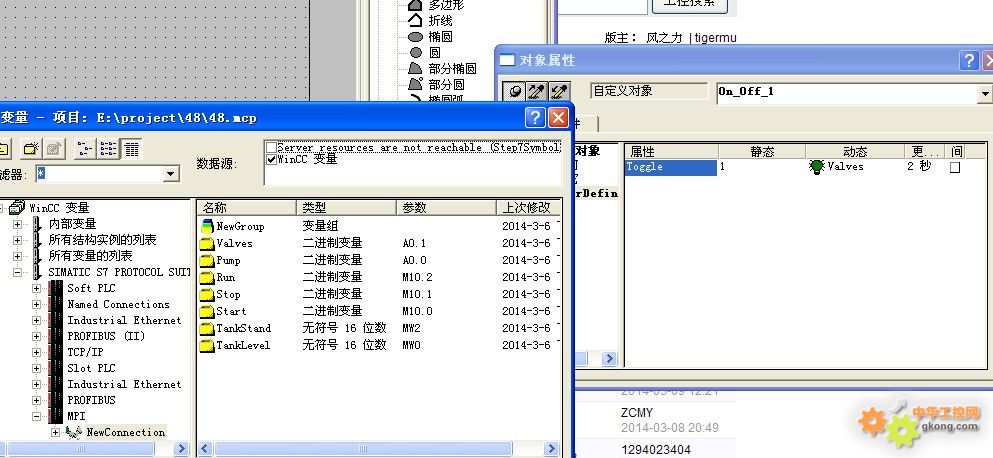Switch to the list view icon
993x458 pixels.
(x=108, y=149)
